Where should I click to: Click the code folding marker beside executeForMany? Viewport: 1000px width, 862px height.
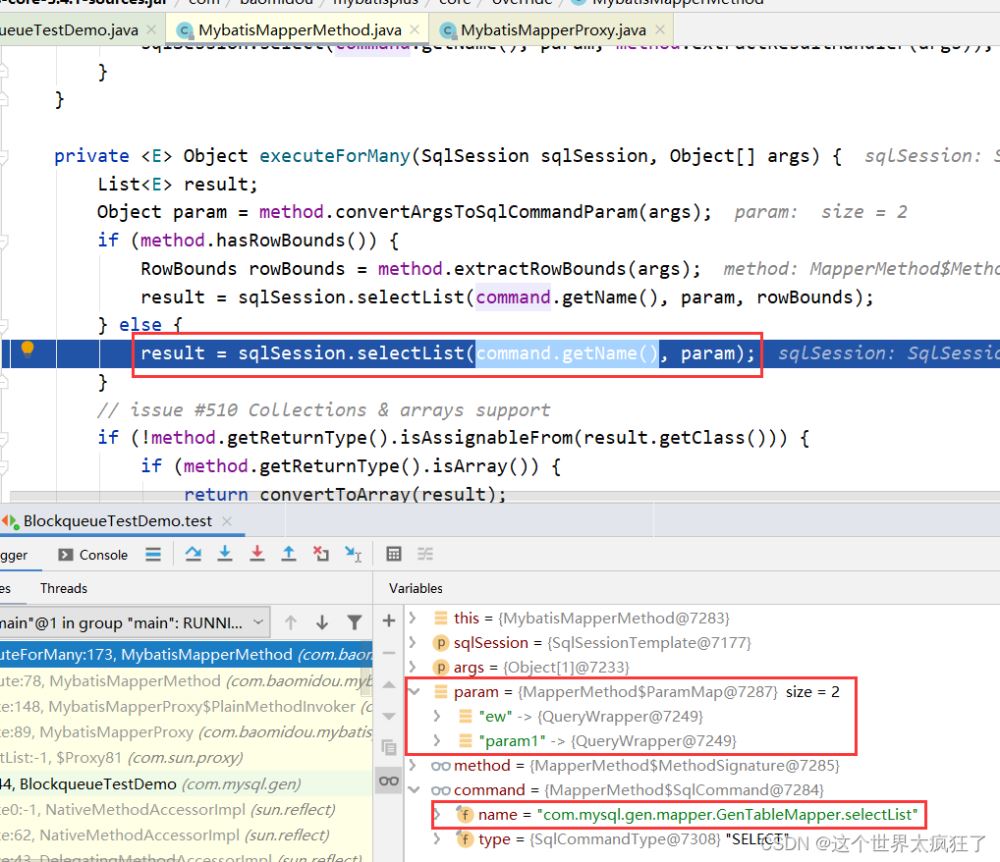(x=4, y=156)
